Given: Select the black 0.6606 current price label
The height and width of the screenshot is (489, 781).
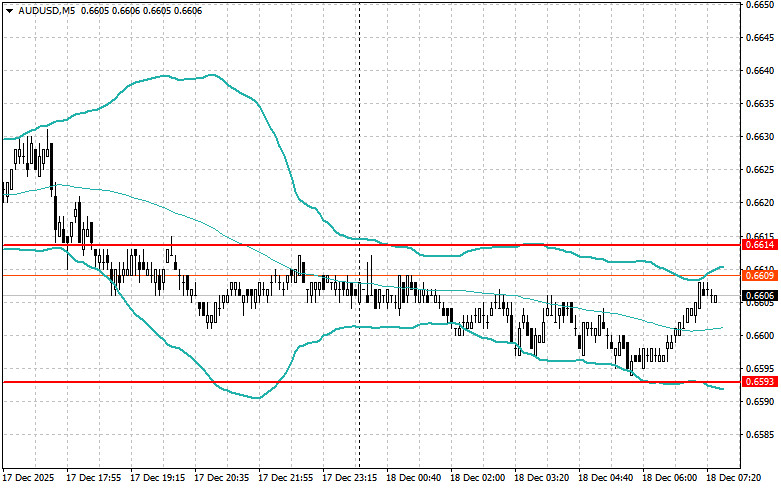Looking at the screenshot, I should click(x=760, y=296).
